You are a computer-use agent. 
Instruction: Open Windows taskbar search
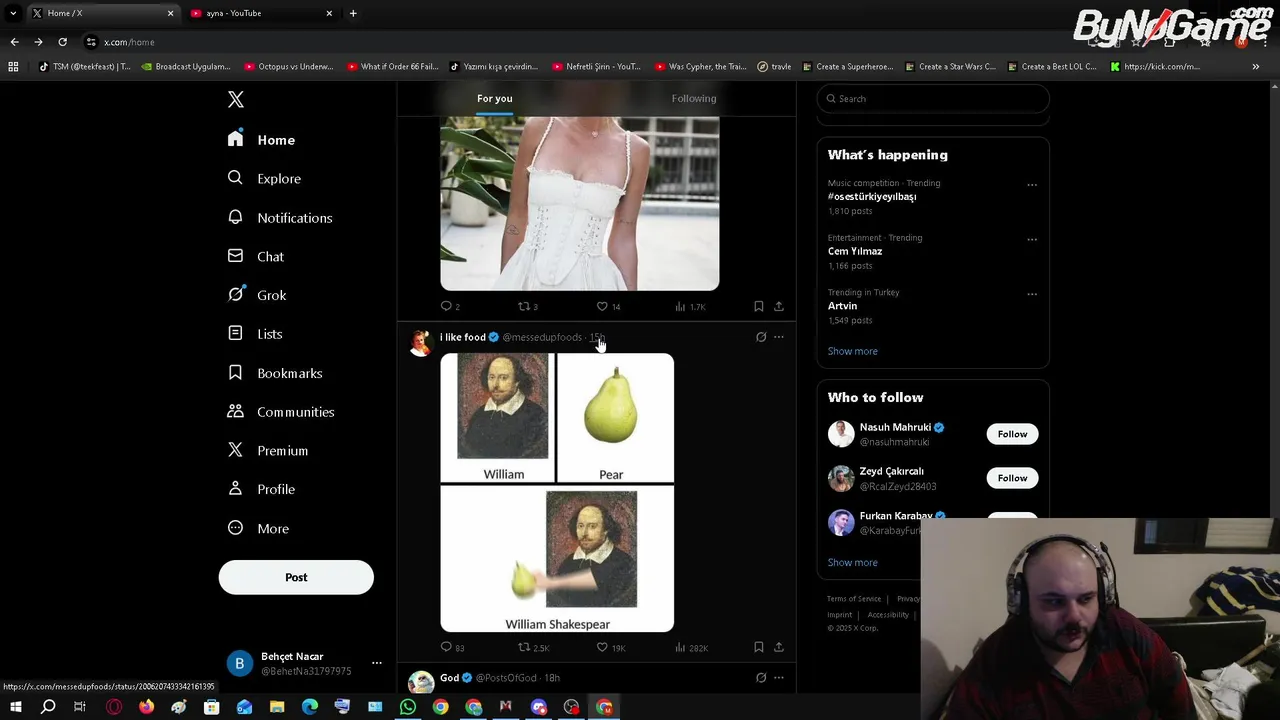coord(48,707)
